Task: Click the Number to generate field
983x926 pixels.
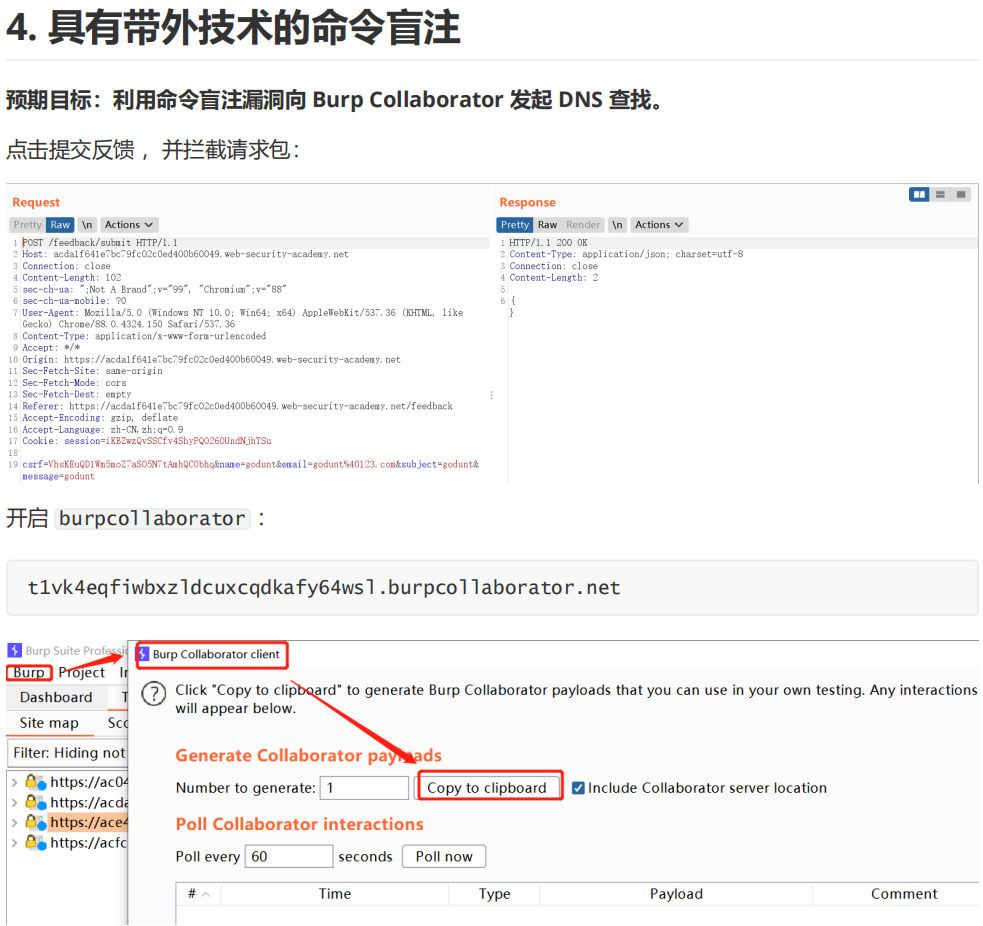Action: pyautogui.click(x=364, y=788)
